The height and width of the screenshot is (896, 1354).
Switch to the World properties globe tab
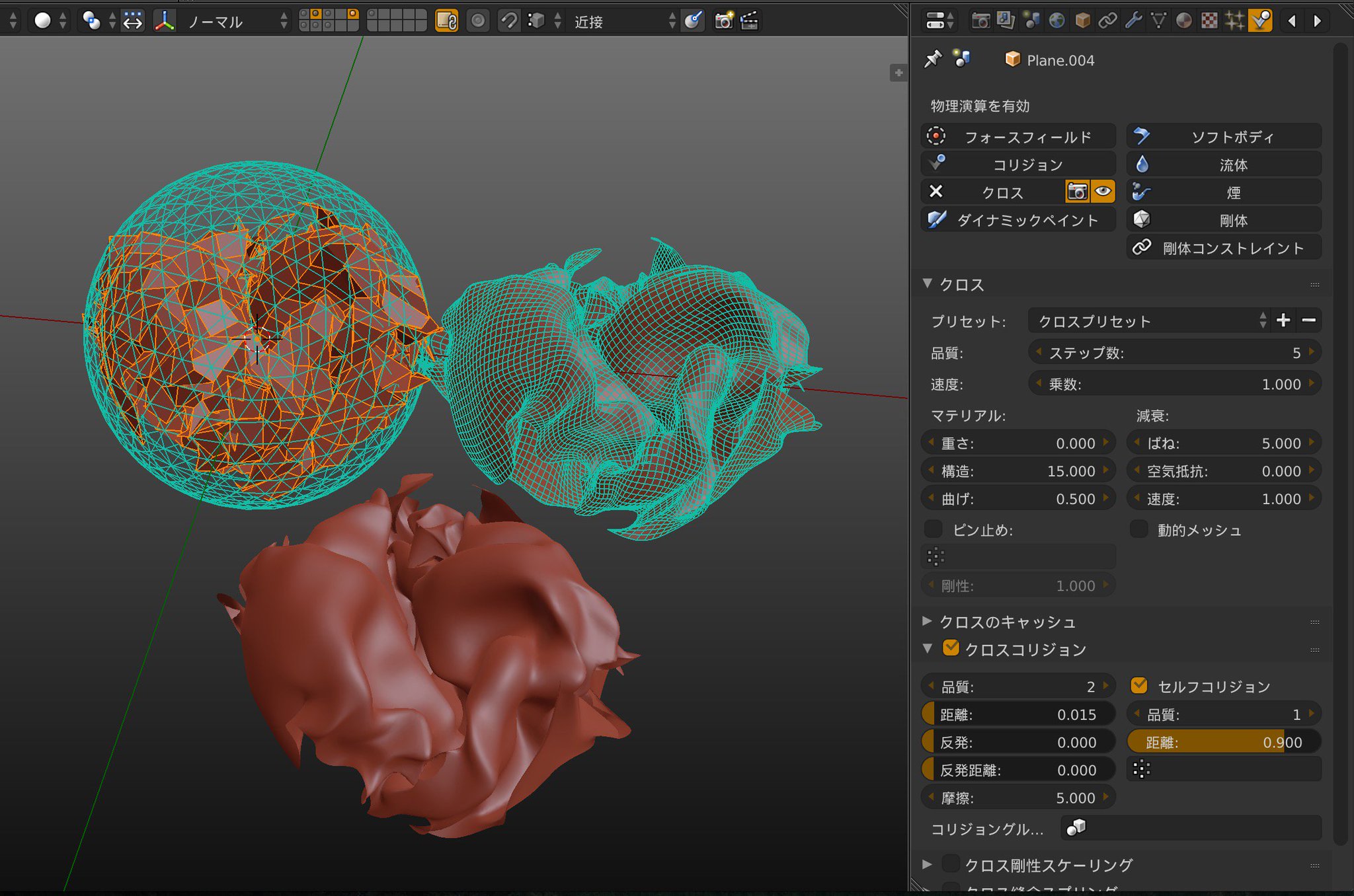click(x=1056, y=20)
